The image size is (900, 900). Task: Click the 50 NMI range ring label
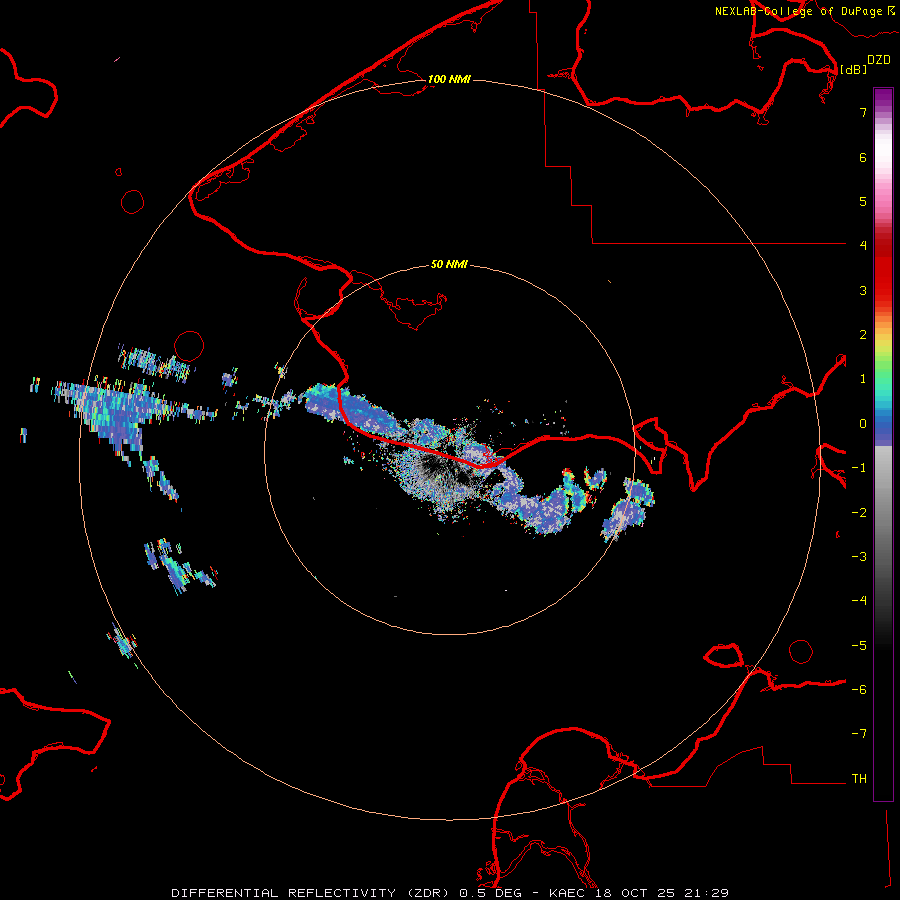pos(449,264)
